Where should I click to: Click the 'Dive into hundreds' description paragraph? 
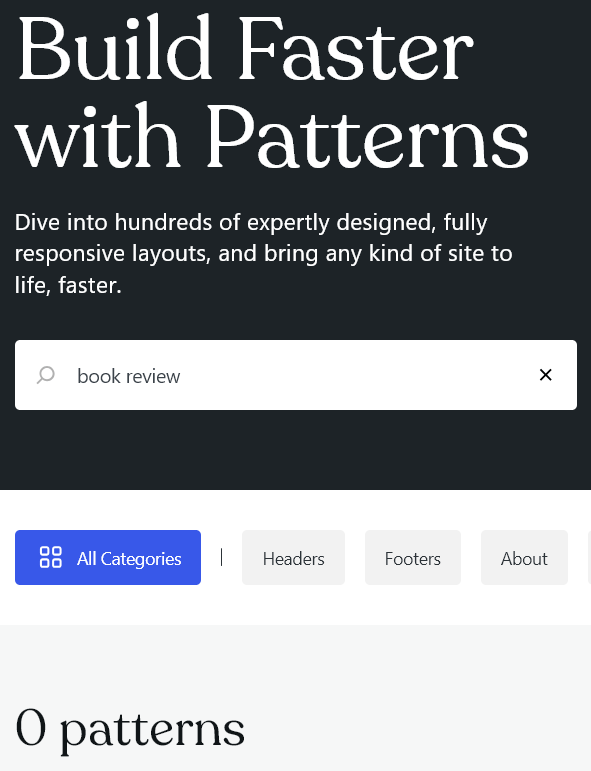tap(264, 254)
